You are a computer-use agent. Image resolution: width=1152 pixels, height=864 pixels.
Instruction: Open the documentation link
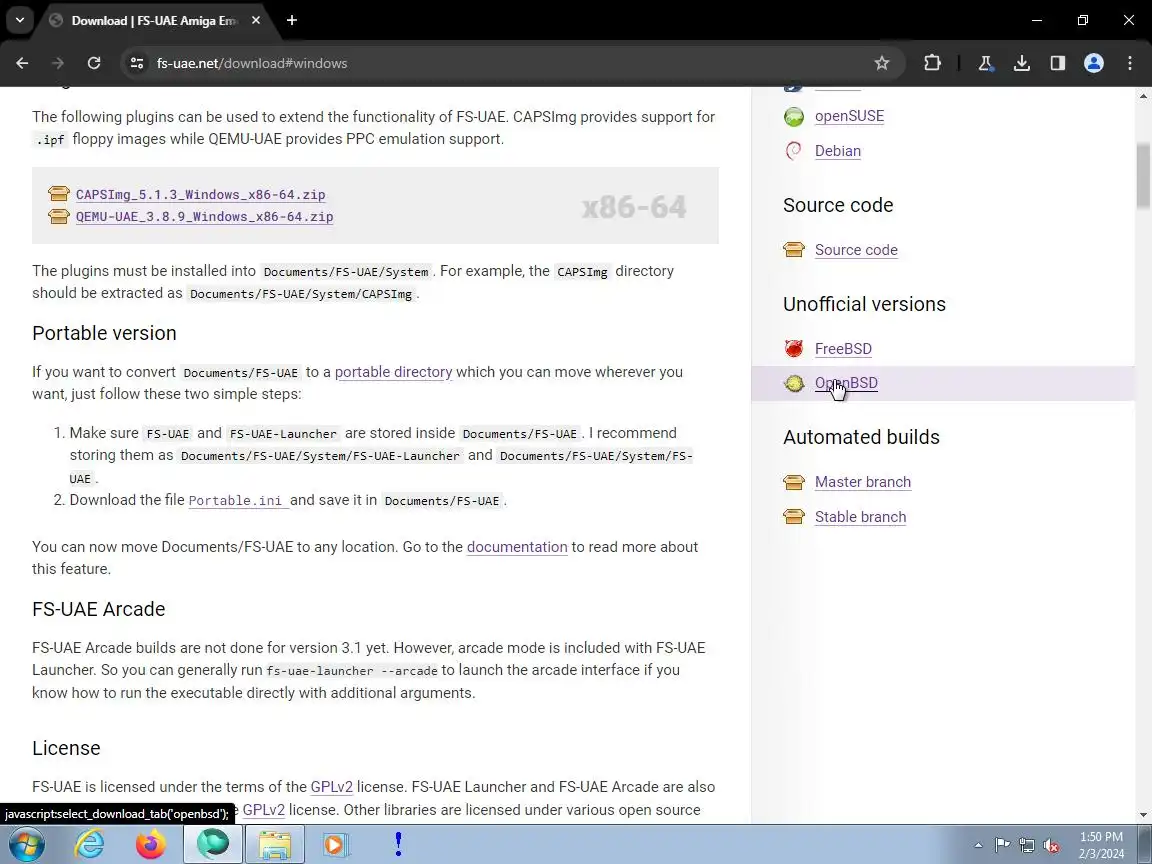click(x=517, y=547)
